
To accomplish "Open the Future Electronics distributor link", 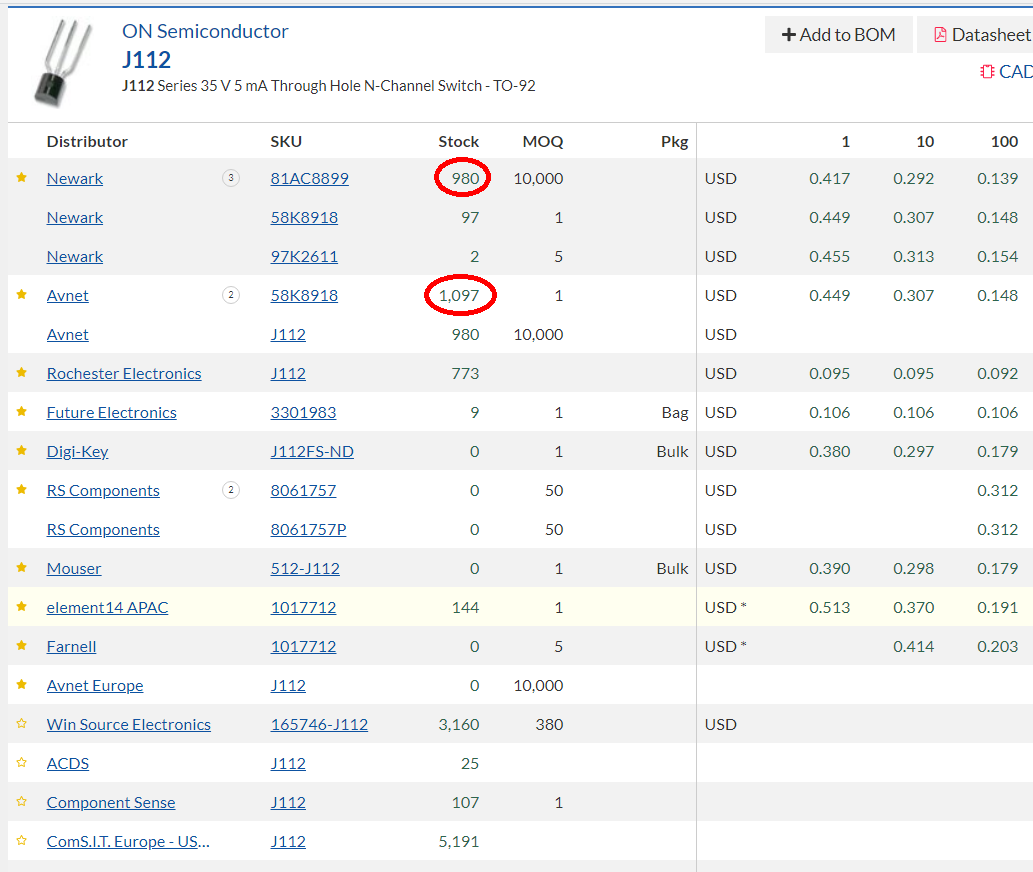I will pyautogui.click(x=111, y=412).
